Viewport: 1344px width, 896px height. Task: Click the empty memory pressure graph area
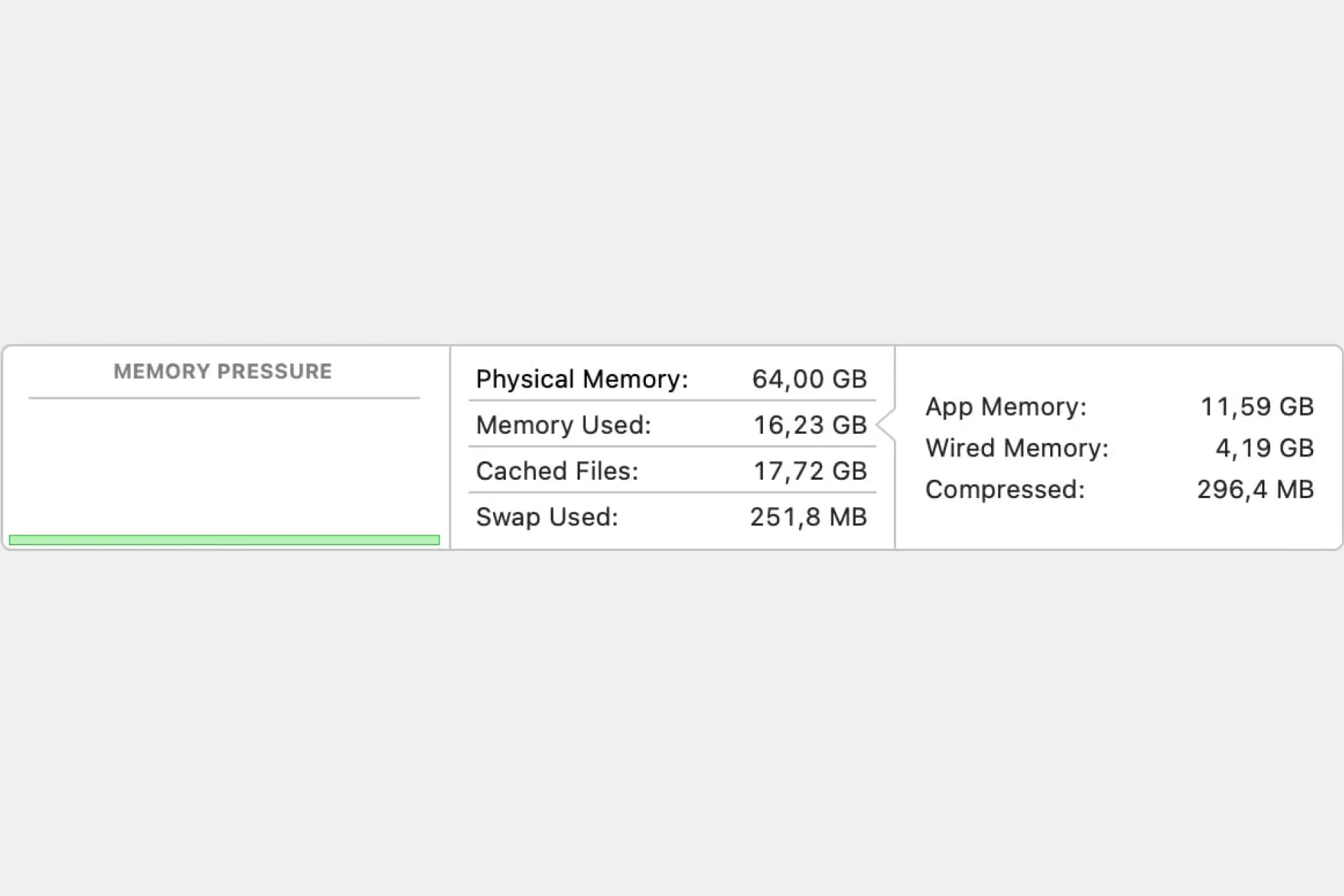(224, 465)
